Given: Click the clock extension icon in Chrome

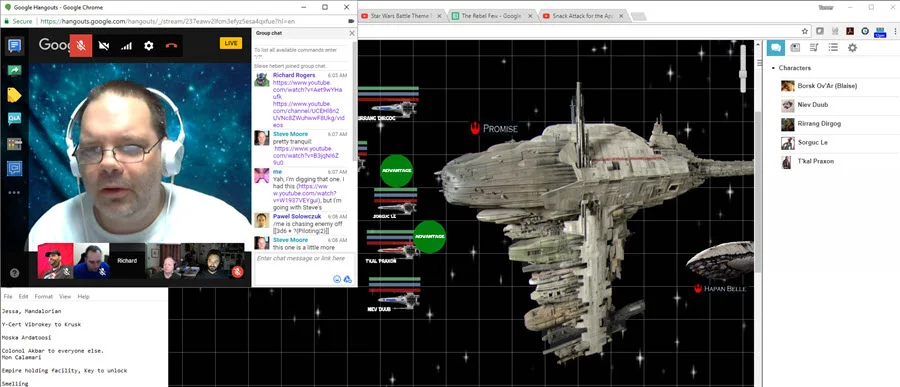Looking at the screenshot, I should pos(865,31).
